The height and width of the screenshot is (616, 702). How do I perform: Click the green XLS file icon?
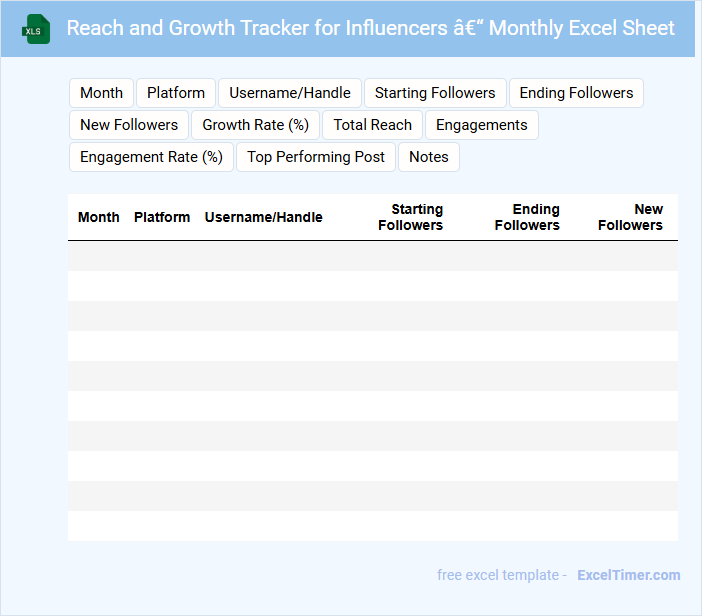click(37, 29)
